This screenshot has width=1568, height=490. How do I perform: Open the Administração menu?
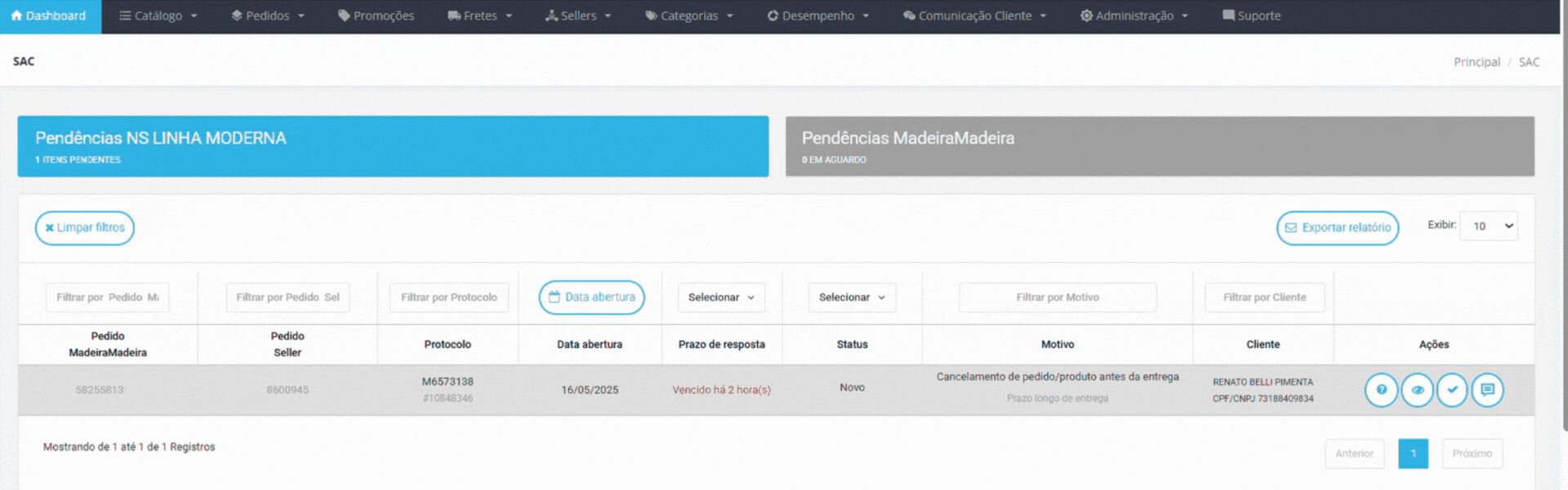tap(1134, 16)
